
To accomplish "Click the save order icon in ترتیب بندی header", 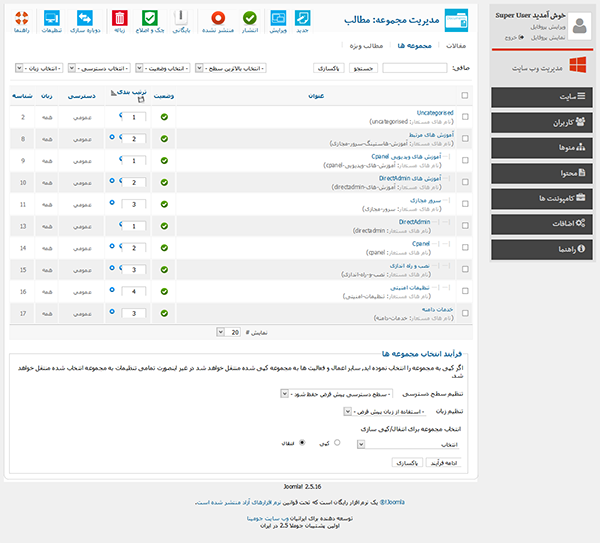I will click(x=141, y=99).
